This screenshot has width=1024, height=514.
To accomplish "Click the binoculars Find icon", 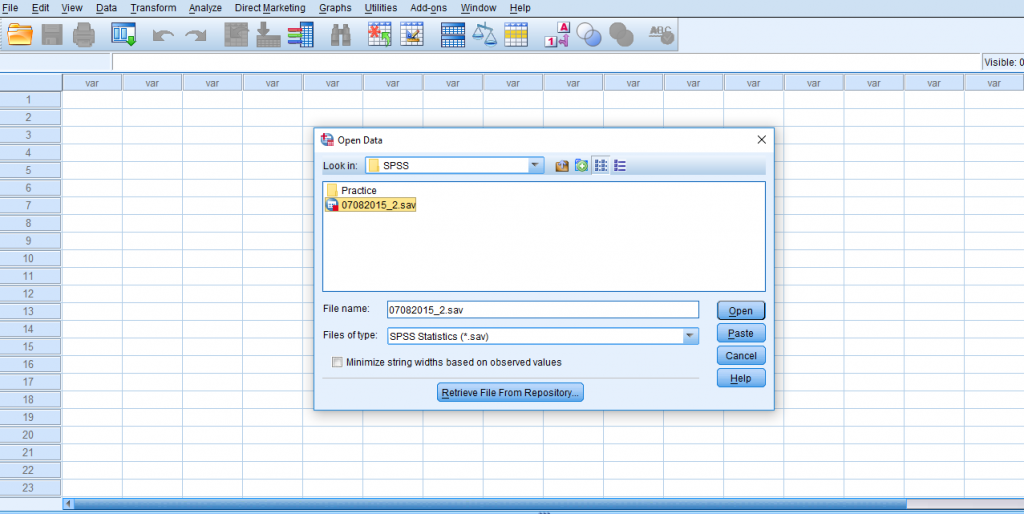I will (341, 35).
